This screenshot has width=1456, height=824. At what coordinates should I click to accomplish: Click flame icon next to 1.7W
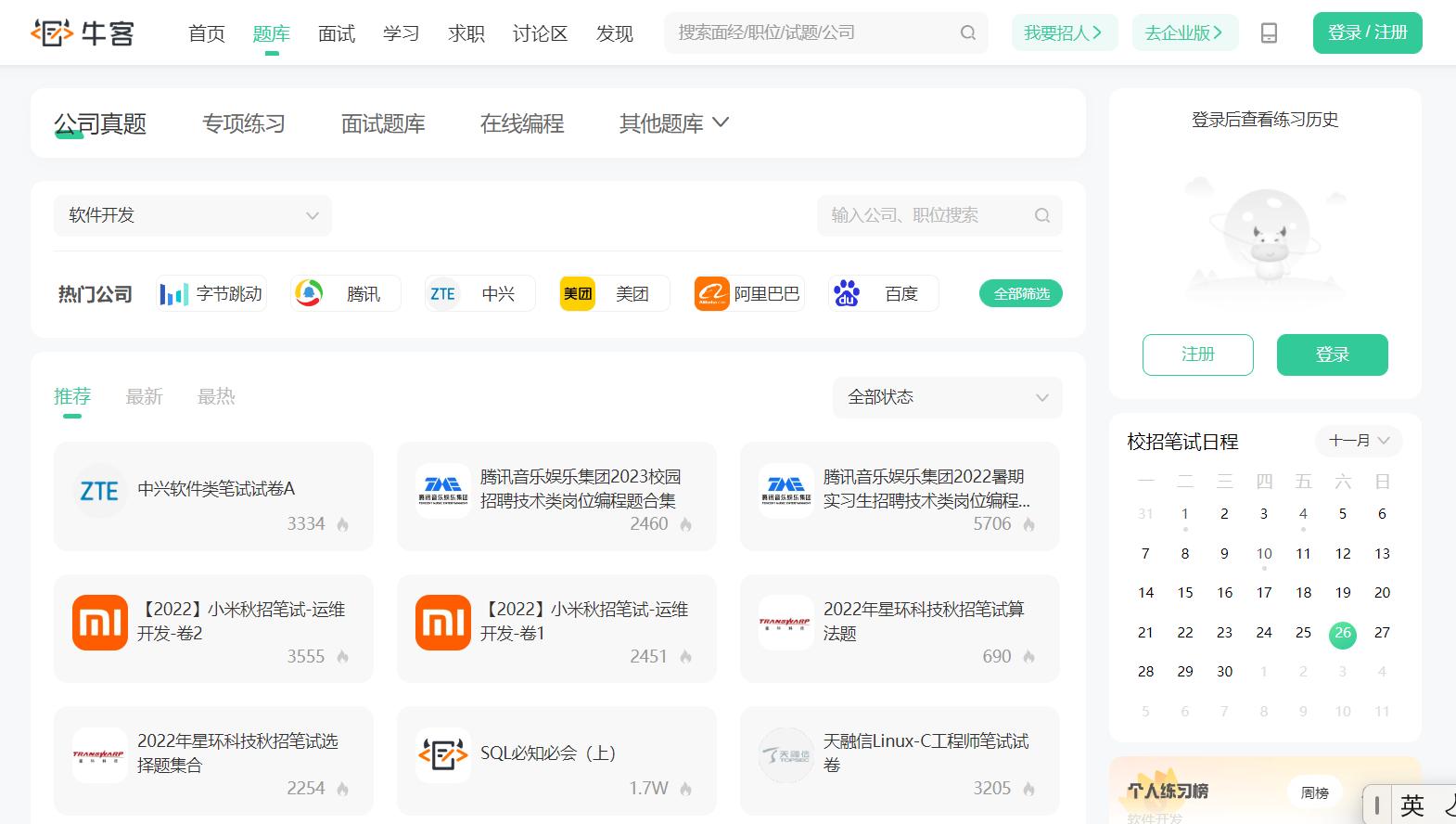(x=686, y=789)
